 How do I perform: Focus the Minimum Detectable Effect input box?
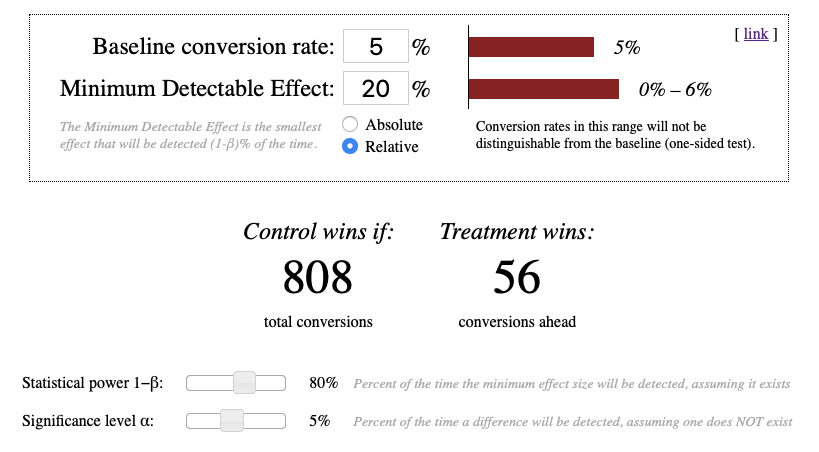pyautogui.click(x=375, y=89)
